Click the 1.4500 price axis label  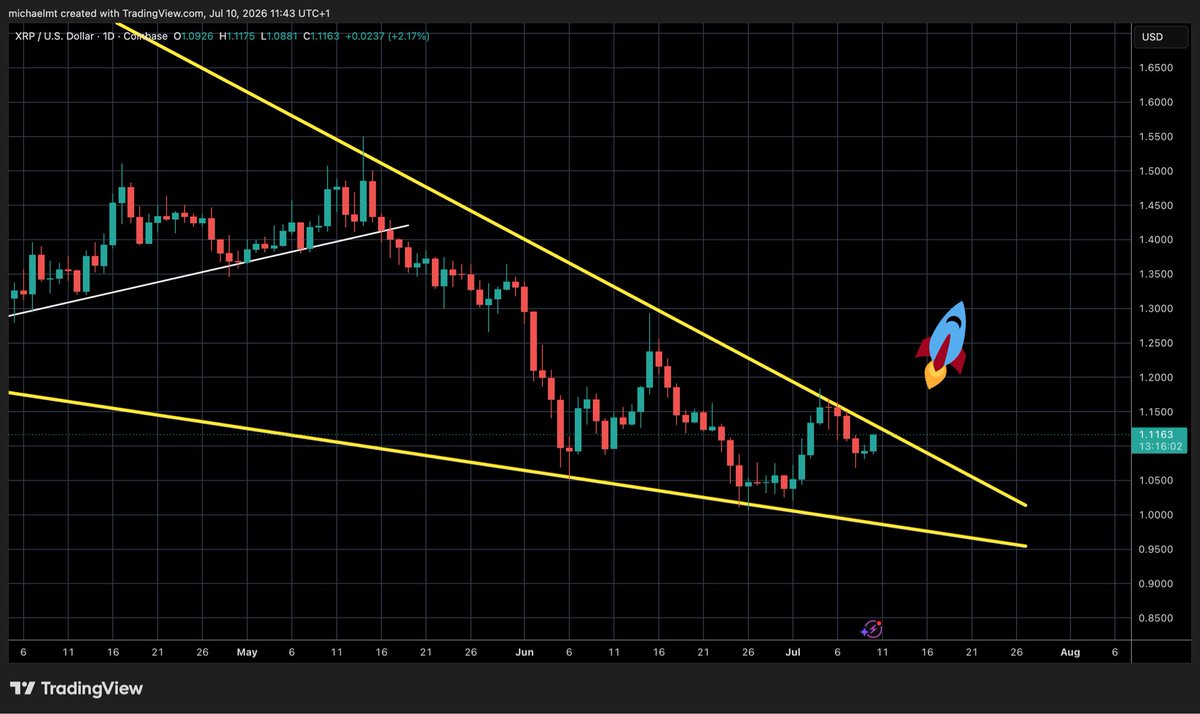click(1157, 206)
